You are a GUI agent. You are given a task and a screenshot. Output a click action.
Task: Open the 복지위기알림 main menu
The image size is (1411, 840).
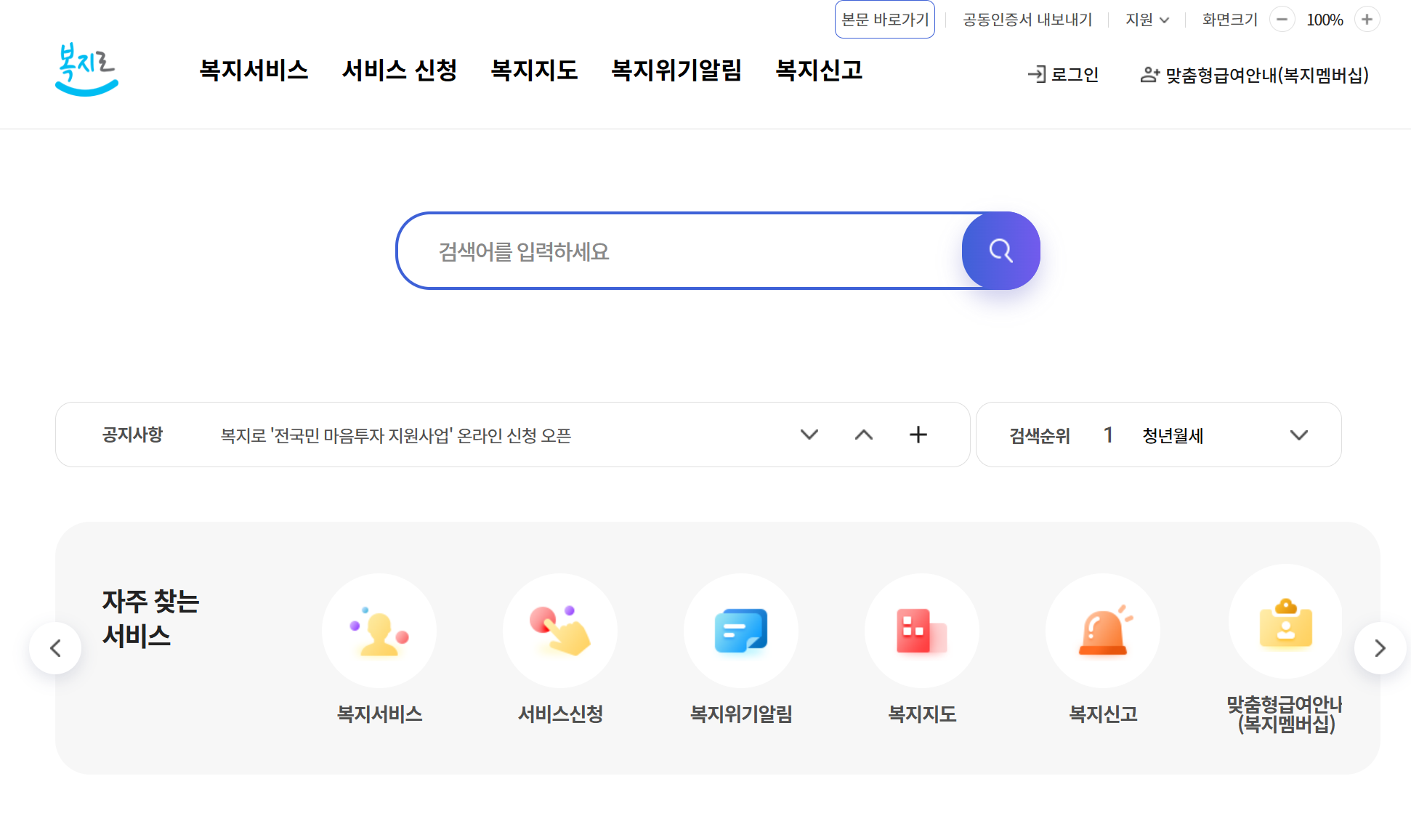(676, 70)
